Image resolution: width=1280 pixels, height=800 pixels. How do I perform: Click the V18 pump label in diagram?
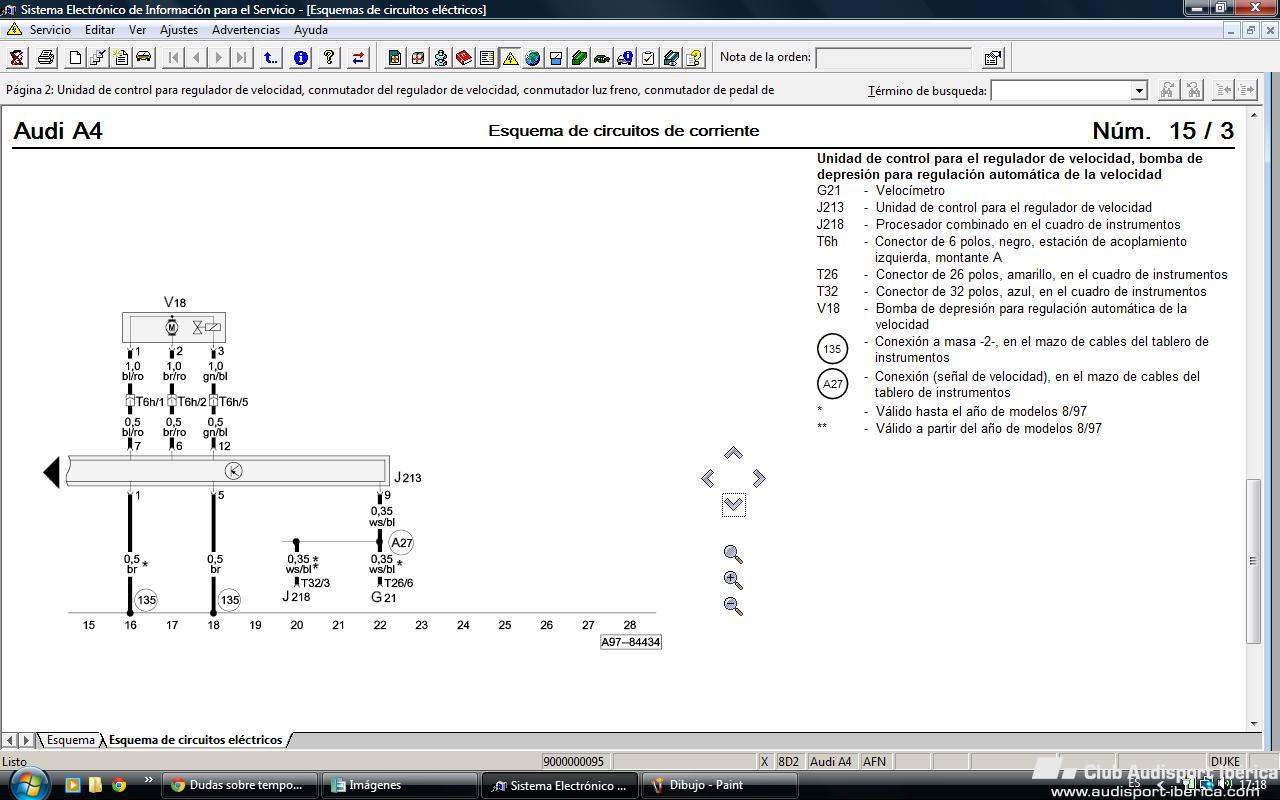[x=175, y=302]
